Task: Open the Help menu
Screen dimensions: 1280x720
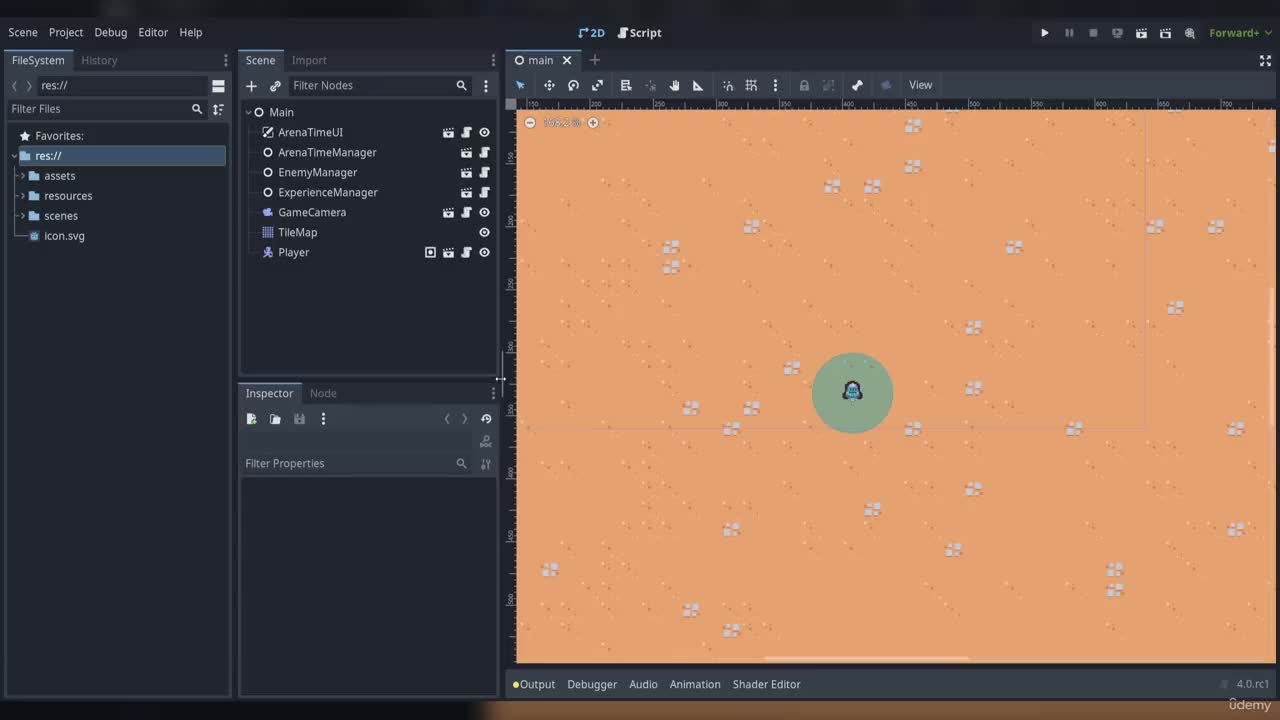Action: [190, 32]
